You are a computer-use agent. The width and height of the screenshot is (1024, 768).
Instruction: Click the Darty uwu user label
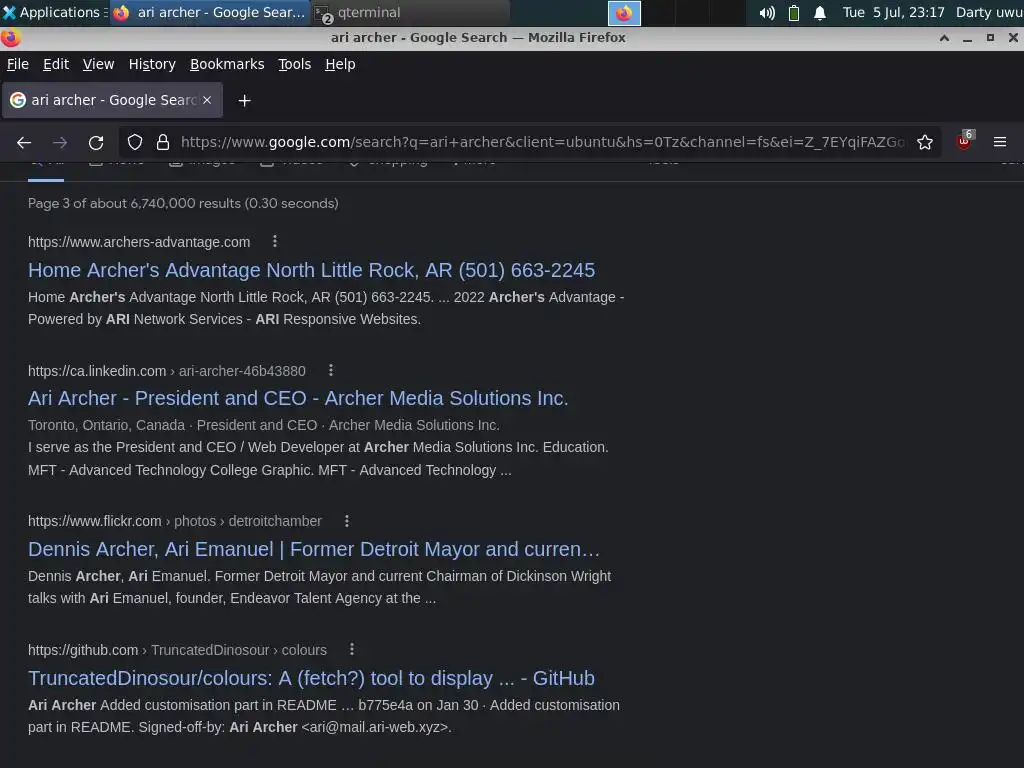[x=989, y=12]
